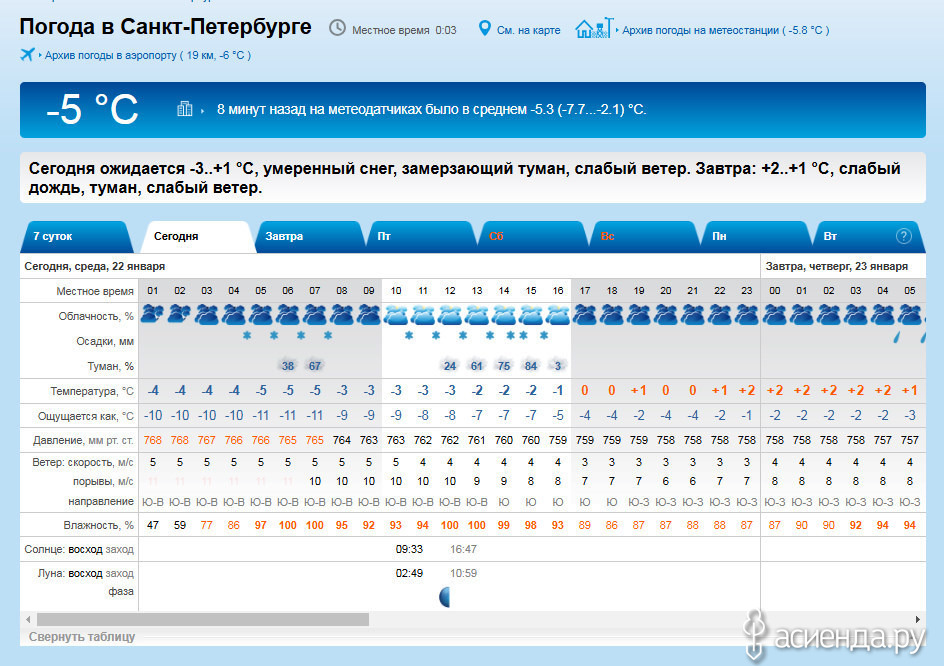Viewport: 944px width, 666px height.
Task: Click the moon phase icon
Action: point(444,597)
